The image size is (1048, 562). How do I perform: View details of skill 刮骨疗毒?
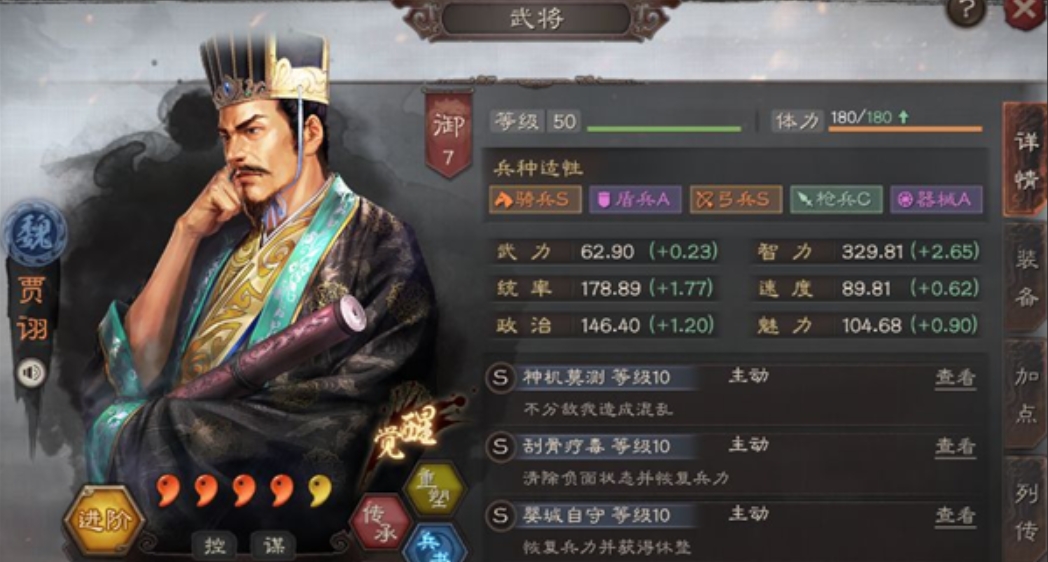[955, 446]
